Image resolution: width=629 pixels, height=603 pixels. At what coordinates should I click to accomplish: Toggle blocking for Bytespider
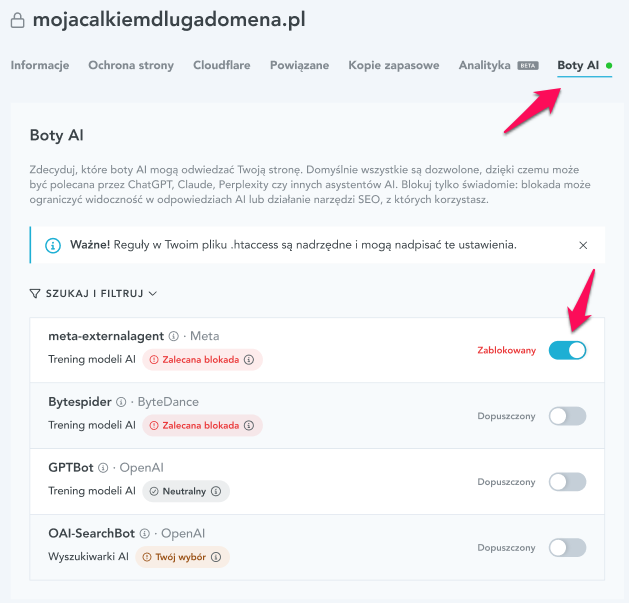567,416
